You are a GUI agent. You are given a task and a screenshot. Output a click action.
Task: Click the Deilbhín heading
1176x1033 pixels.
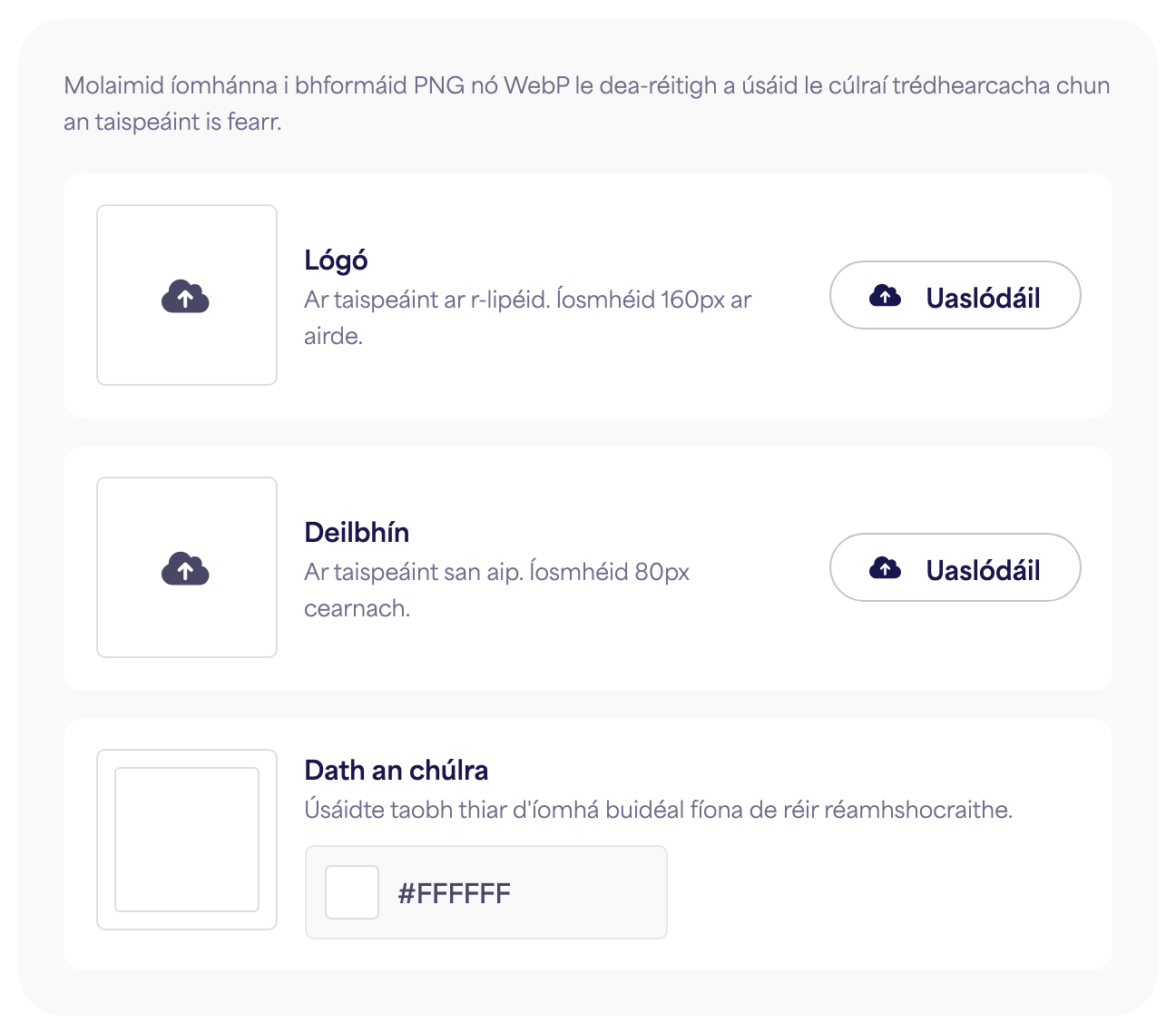[x=357, y=533]
